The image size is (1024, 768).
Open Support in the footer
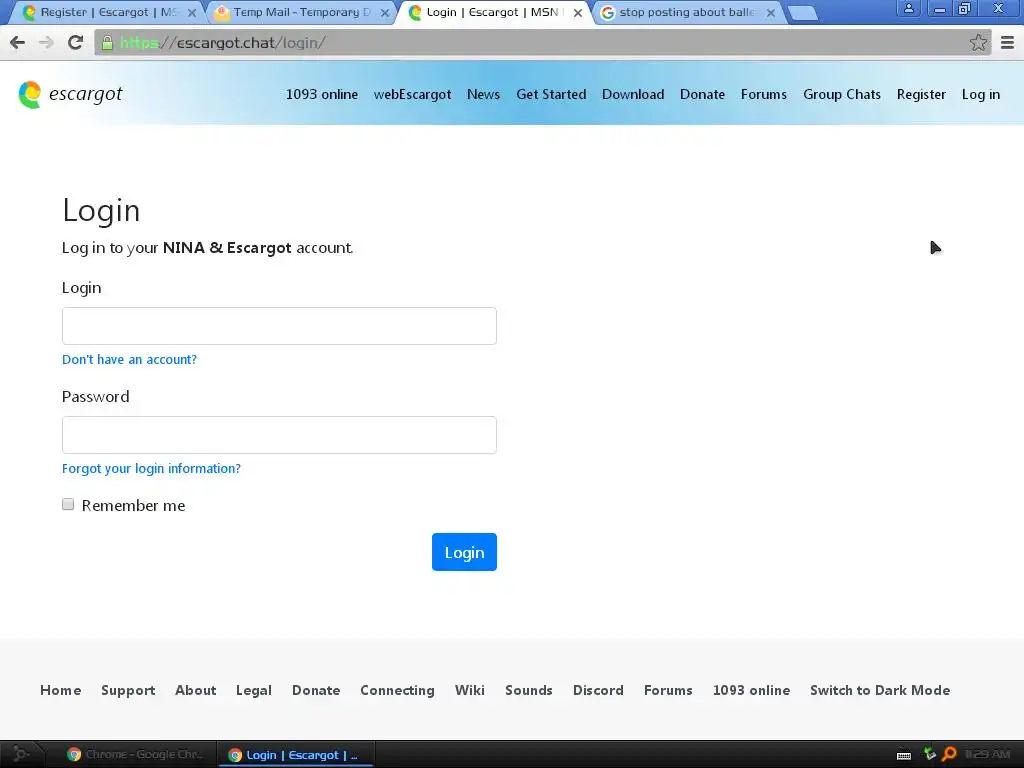[128, 690]
